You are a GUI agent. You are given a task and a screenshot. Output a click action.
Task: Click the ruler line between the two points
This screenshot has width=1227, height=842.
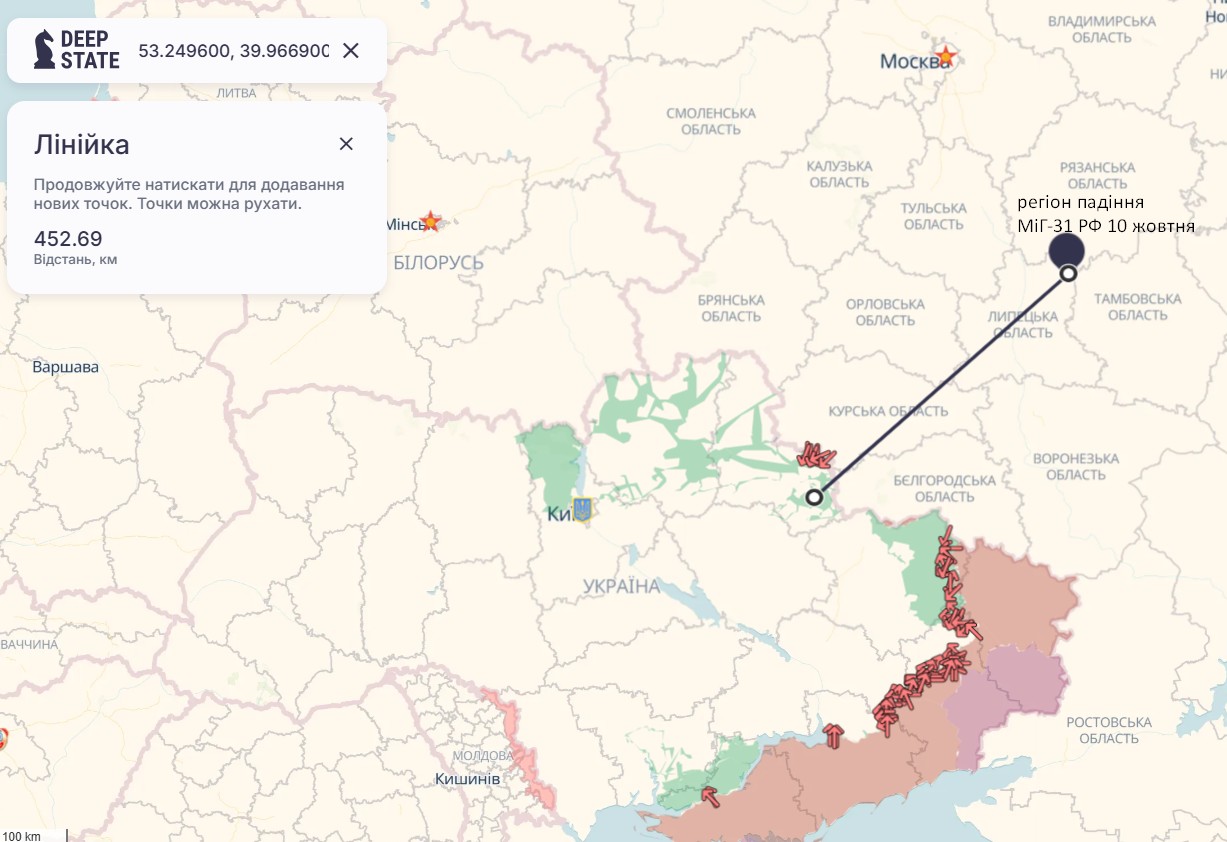click(x=940, y=386)
